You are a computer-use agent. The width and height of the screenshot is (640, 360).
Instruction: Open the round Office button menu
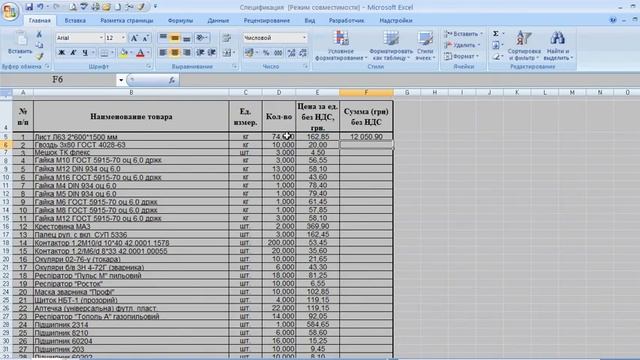point(10,11)
